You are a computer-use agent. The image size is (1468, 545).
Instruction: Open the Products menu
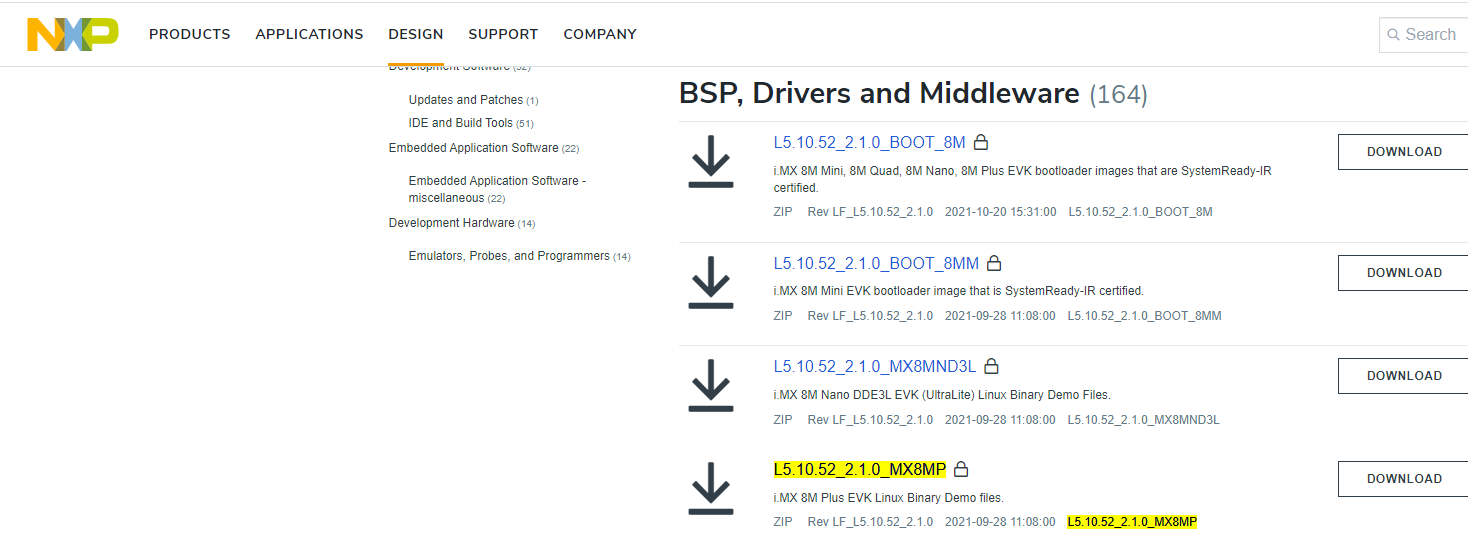189,34
